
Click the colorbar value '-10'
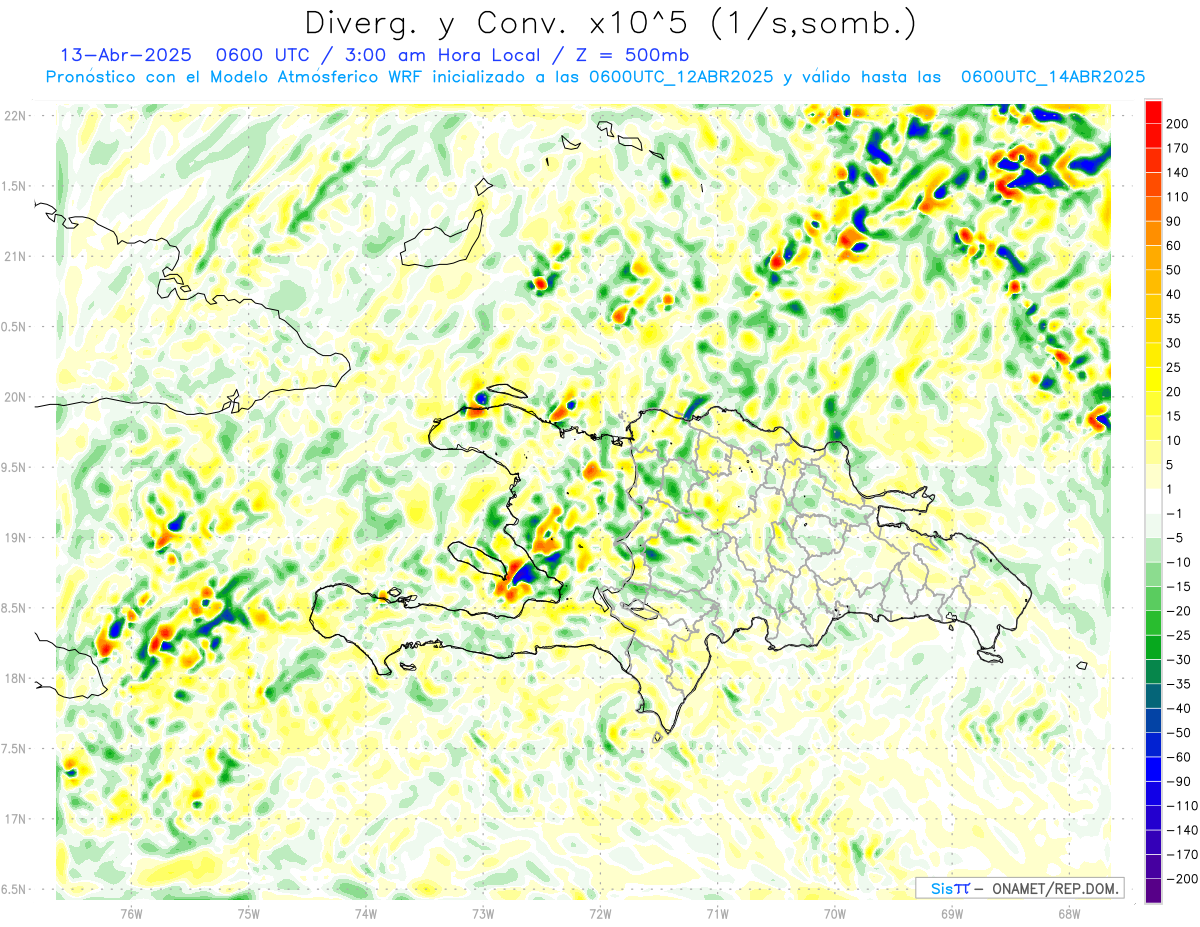coord(1178,562)
